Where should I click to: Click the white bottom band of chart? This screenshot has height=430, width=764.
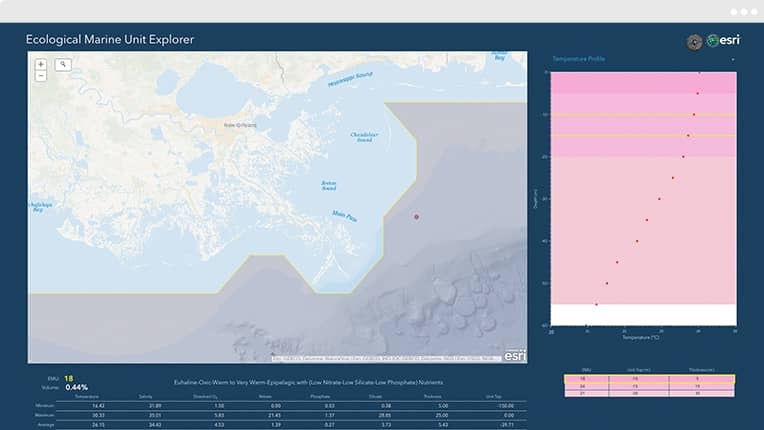pos(643,314)
